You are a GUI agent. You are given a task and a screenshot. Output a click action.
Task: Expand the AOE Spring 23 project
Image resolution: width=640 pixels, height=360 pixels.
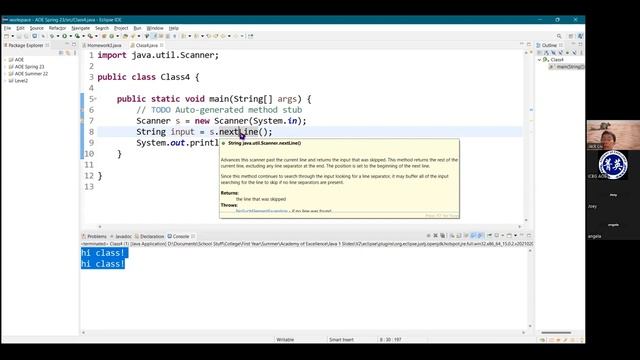(x=6, y=67)
